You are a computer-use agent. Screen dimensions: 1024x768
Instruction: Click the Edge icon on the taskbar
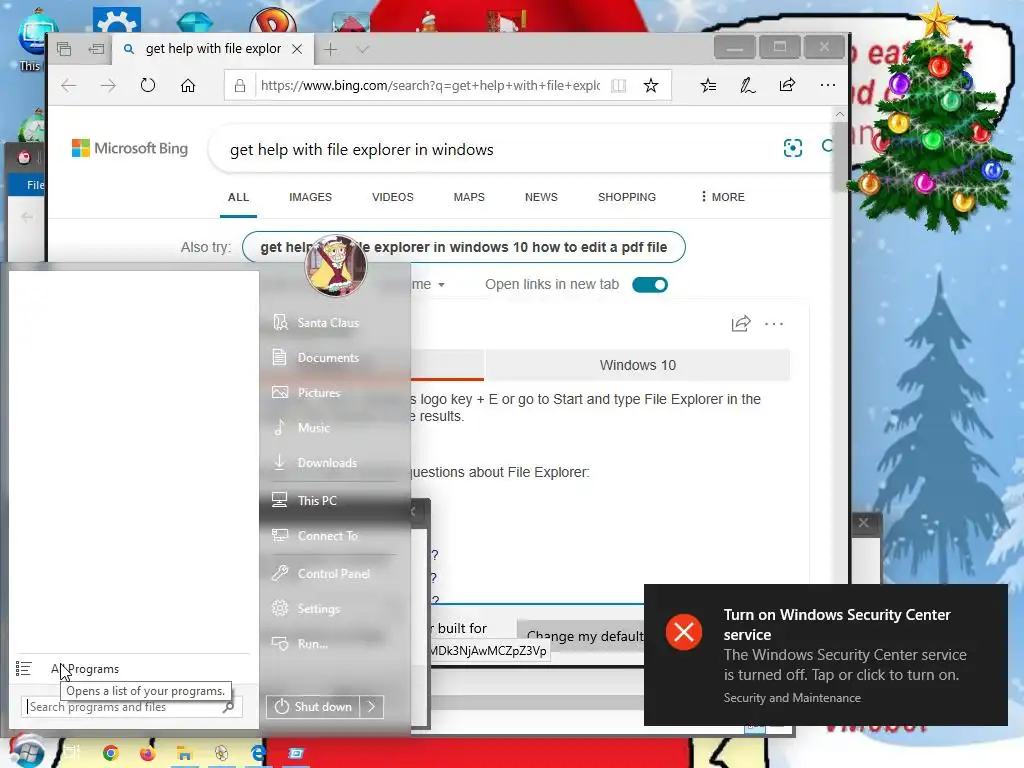[259, 754]
